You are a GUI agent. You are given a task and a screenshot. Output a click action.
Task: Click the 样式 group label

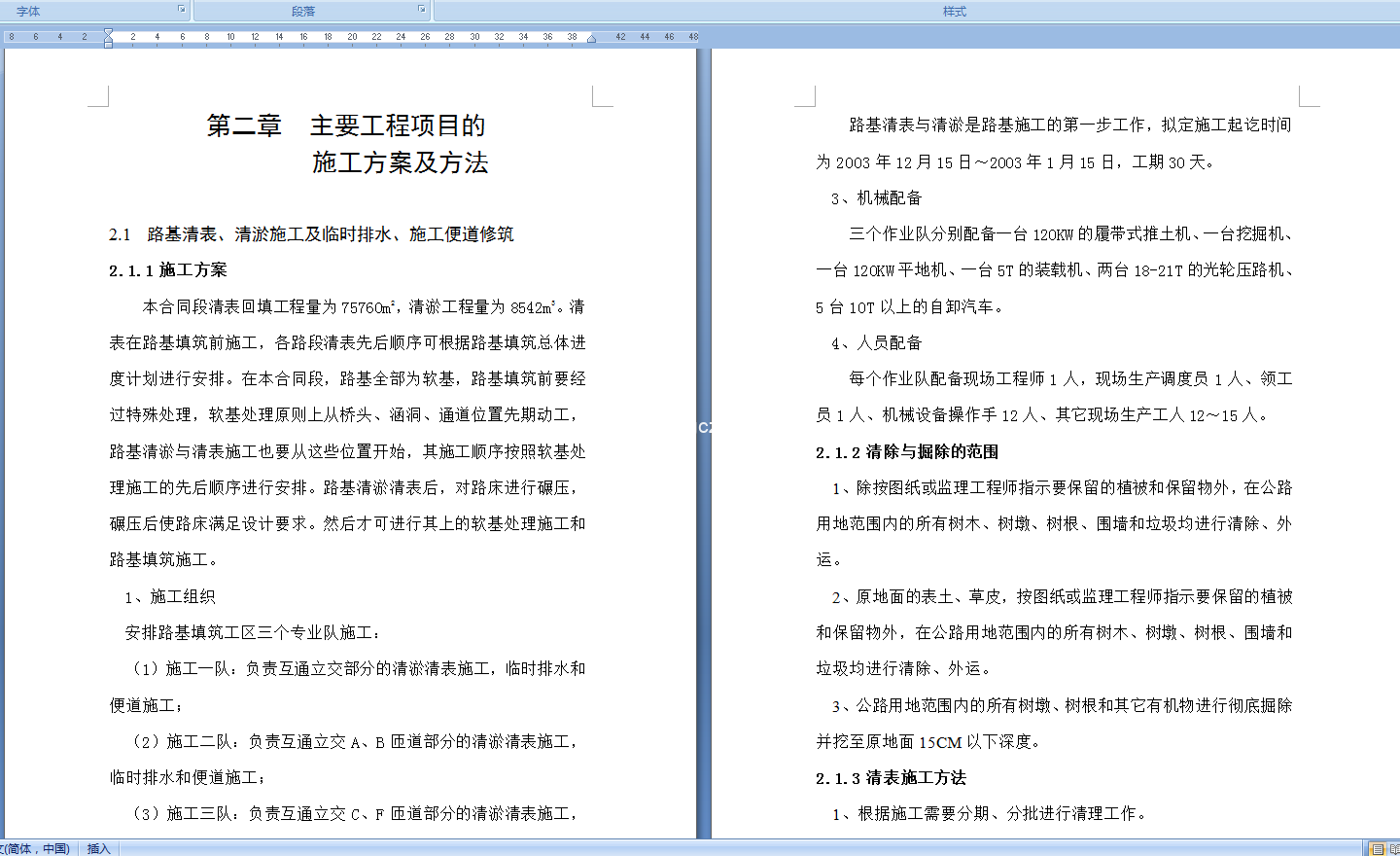(954, 12)
